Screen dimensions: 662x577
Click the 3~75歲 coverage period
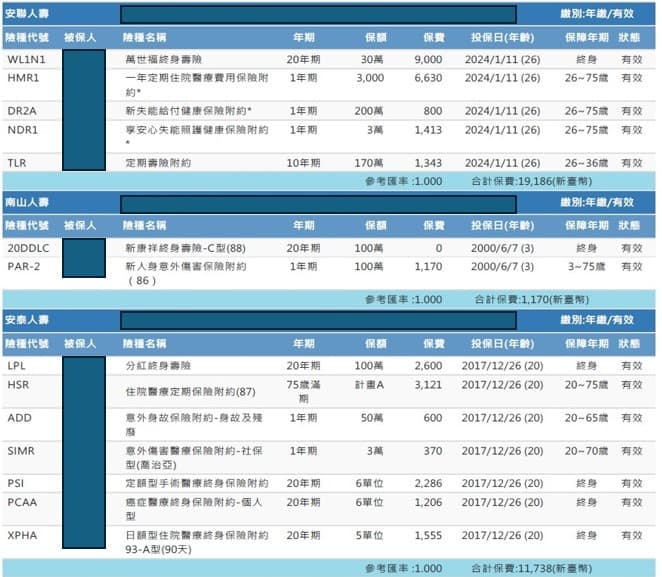point(586,267)
